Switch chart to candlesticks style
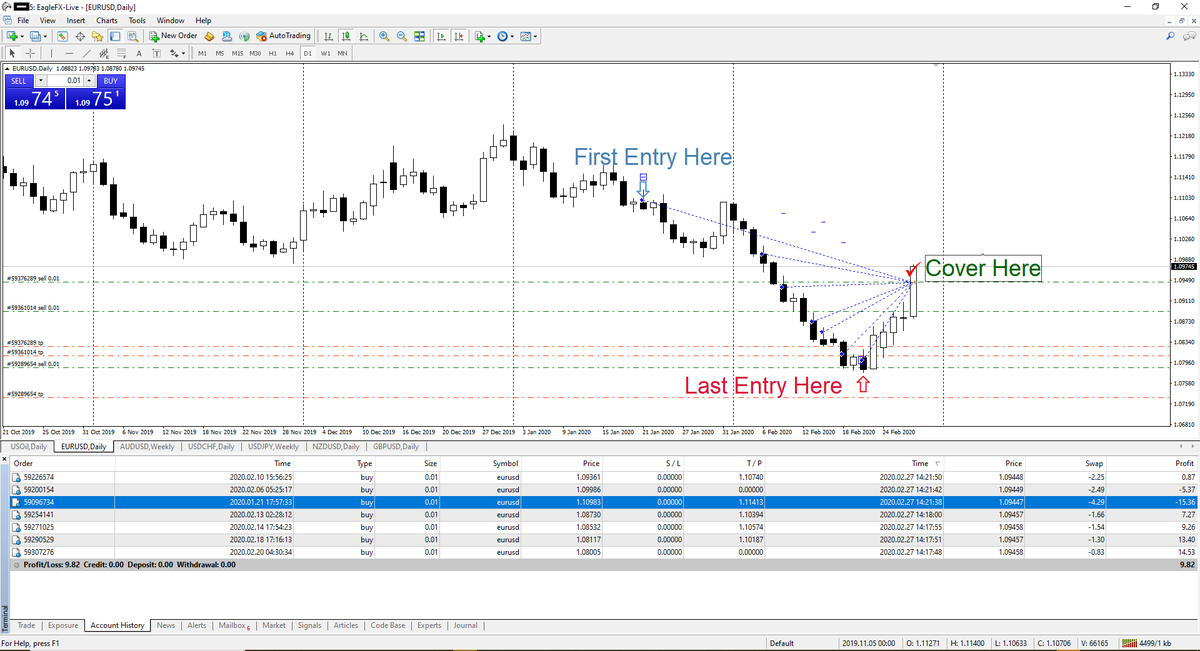This screenshot has width=1200, height=651. click(x=345, y=36)
